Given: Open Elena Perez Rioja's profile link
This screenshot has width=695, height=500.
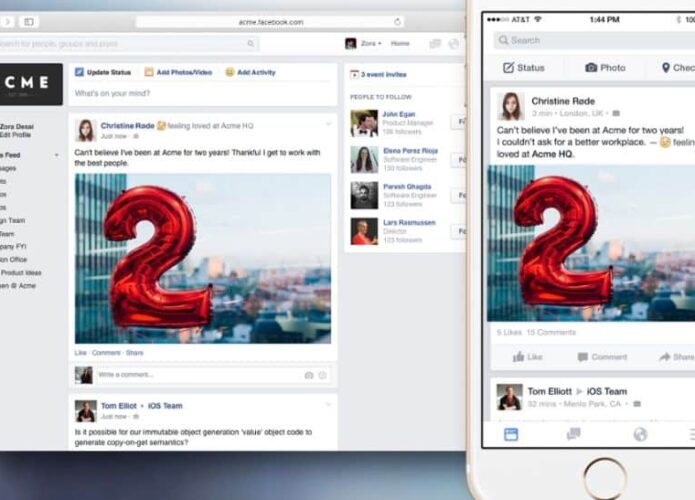Looking at the screenshot, I should [410, 151].
